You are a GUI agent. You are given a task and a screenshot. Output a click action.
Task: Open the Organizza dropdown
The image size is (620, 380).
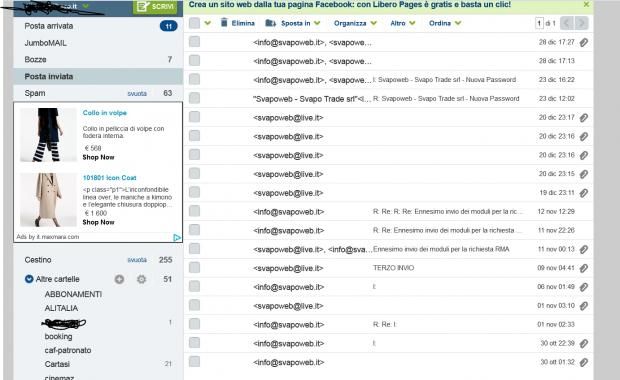355,23
